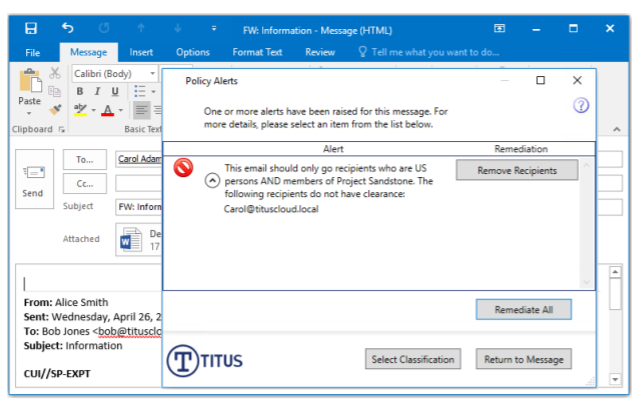Click the Titus logo
638x412 pixels.
point(204,361)
